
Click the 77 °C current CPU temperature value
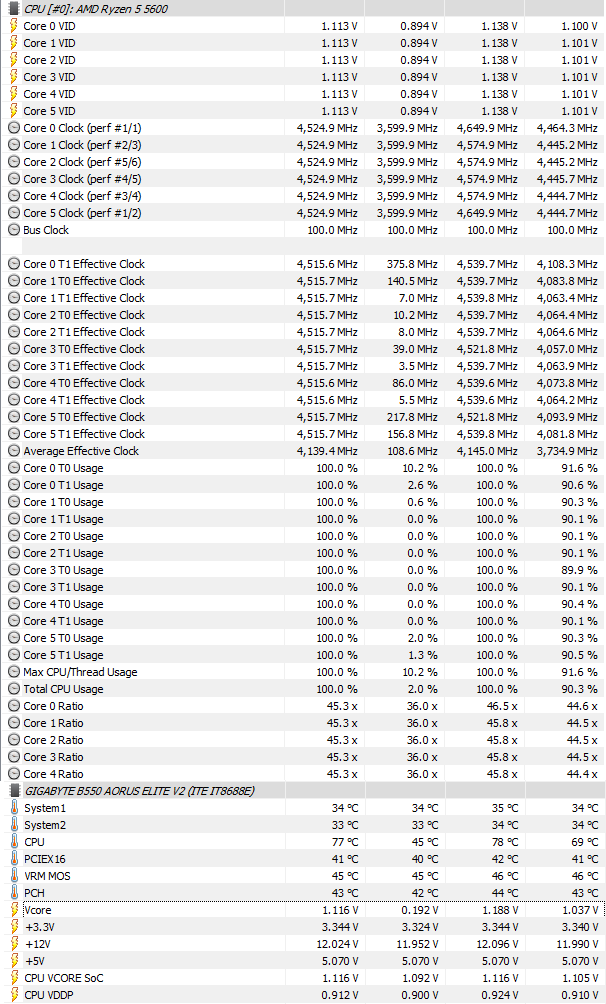click(x=344, y=842)
